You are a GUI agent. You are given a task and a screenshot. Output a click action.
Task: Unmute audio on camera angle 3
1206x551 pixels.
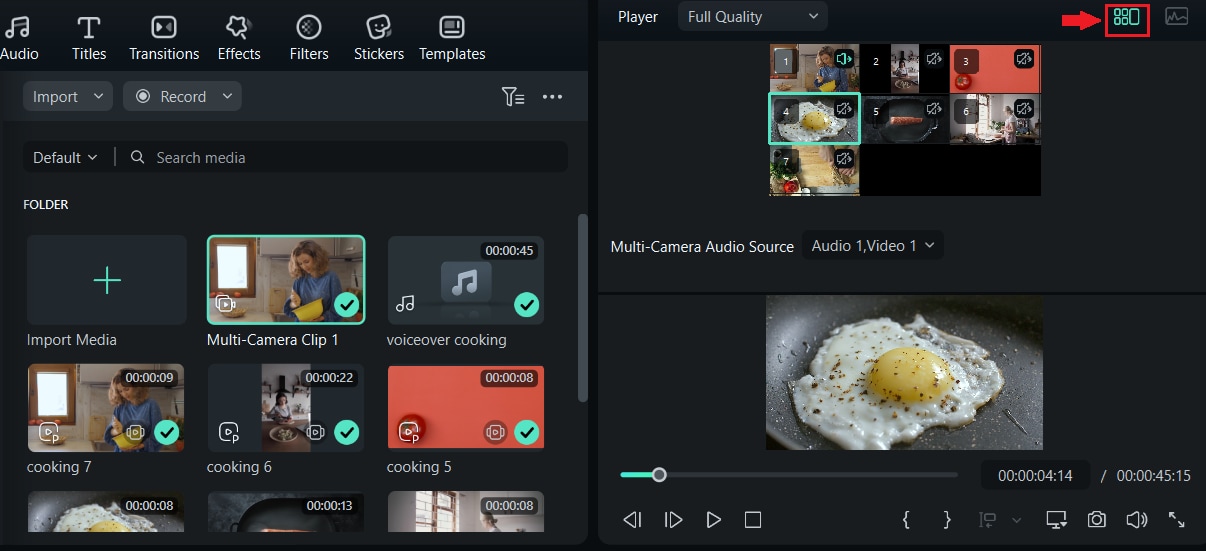1024,59
